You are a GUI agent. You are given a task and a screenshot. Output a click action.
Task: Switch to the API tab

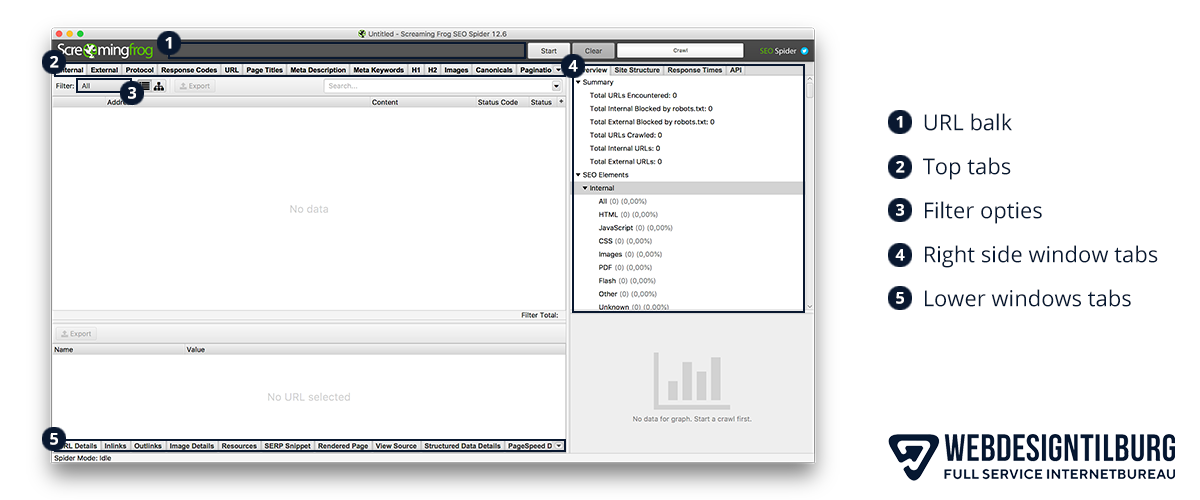pos(736,70)
